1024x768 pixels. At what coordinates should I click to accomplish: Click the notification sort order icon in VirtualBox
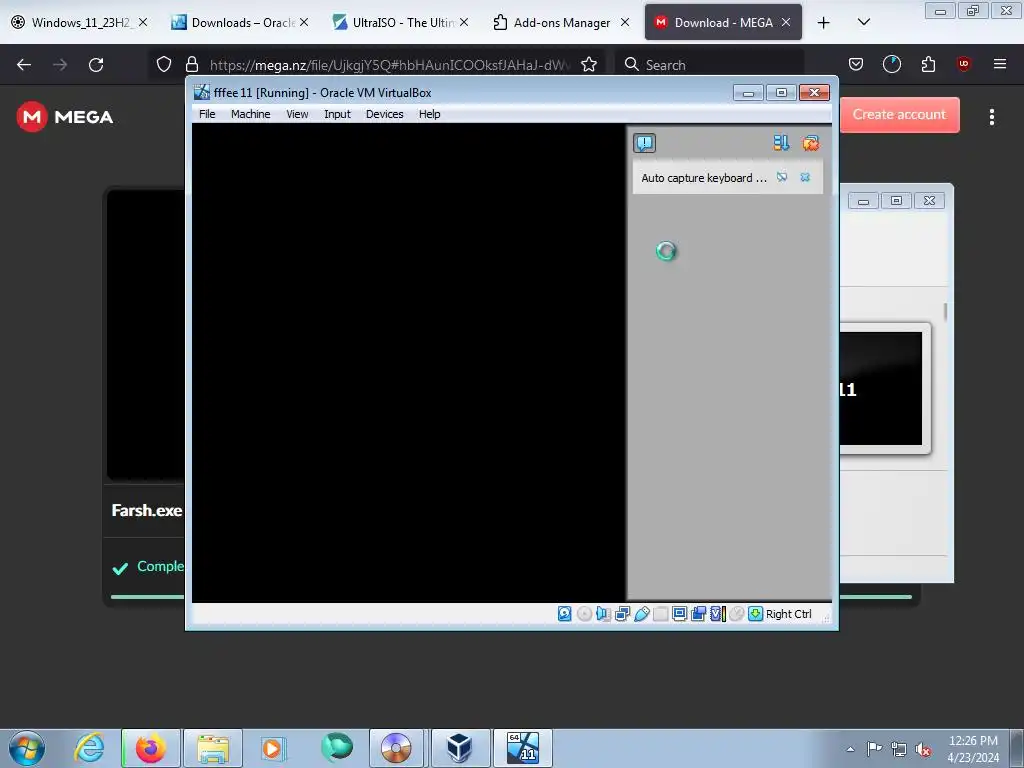point(780,143)
